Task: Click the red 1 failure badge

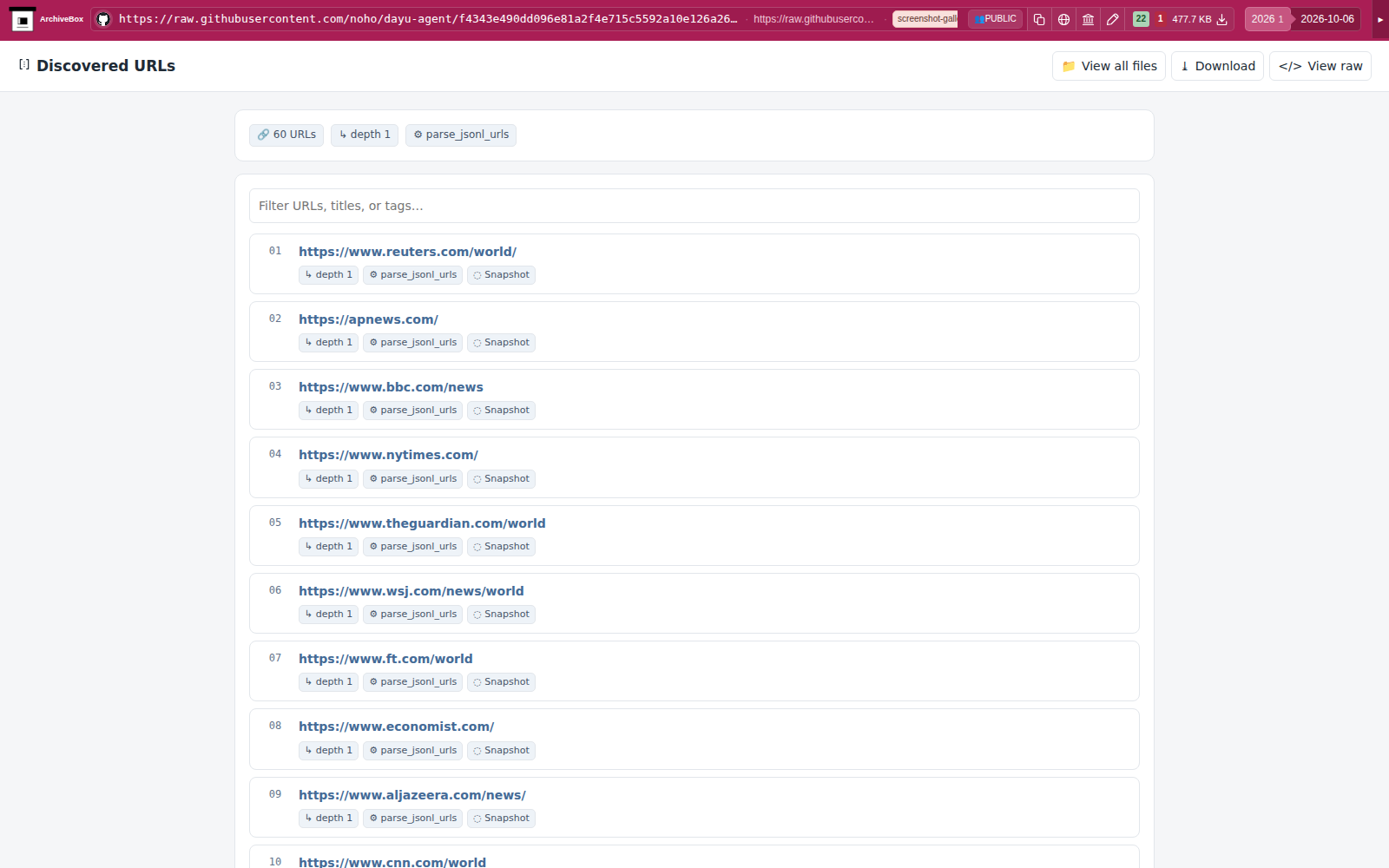Action: (x=1160, y=19)
